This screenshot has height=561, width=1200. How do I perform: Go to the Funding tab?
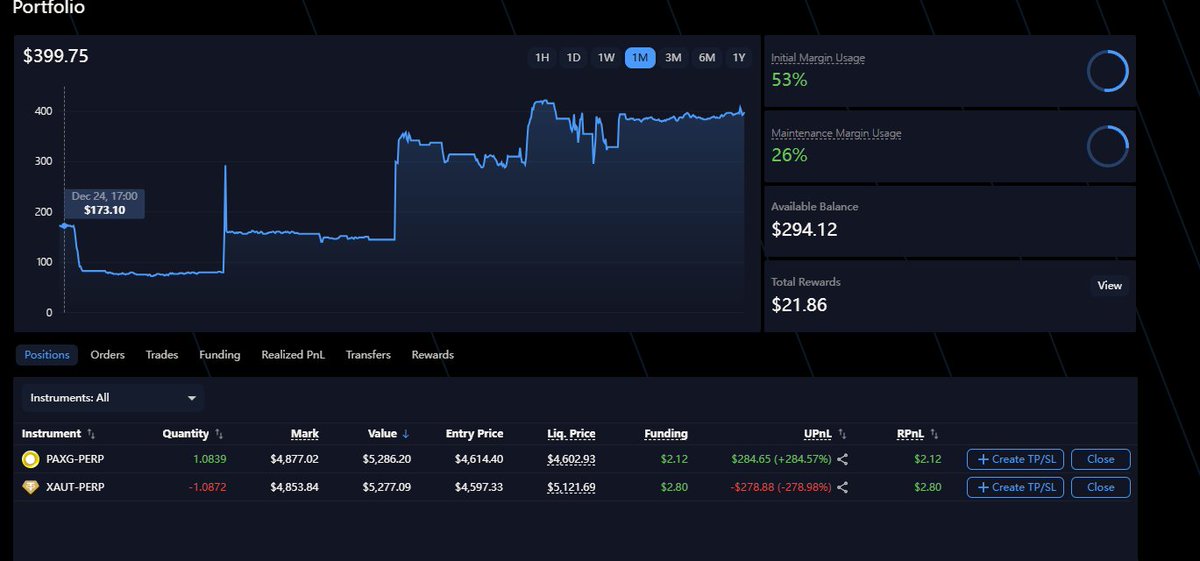click(x=219, y=355)
